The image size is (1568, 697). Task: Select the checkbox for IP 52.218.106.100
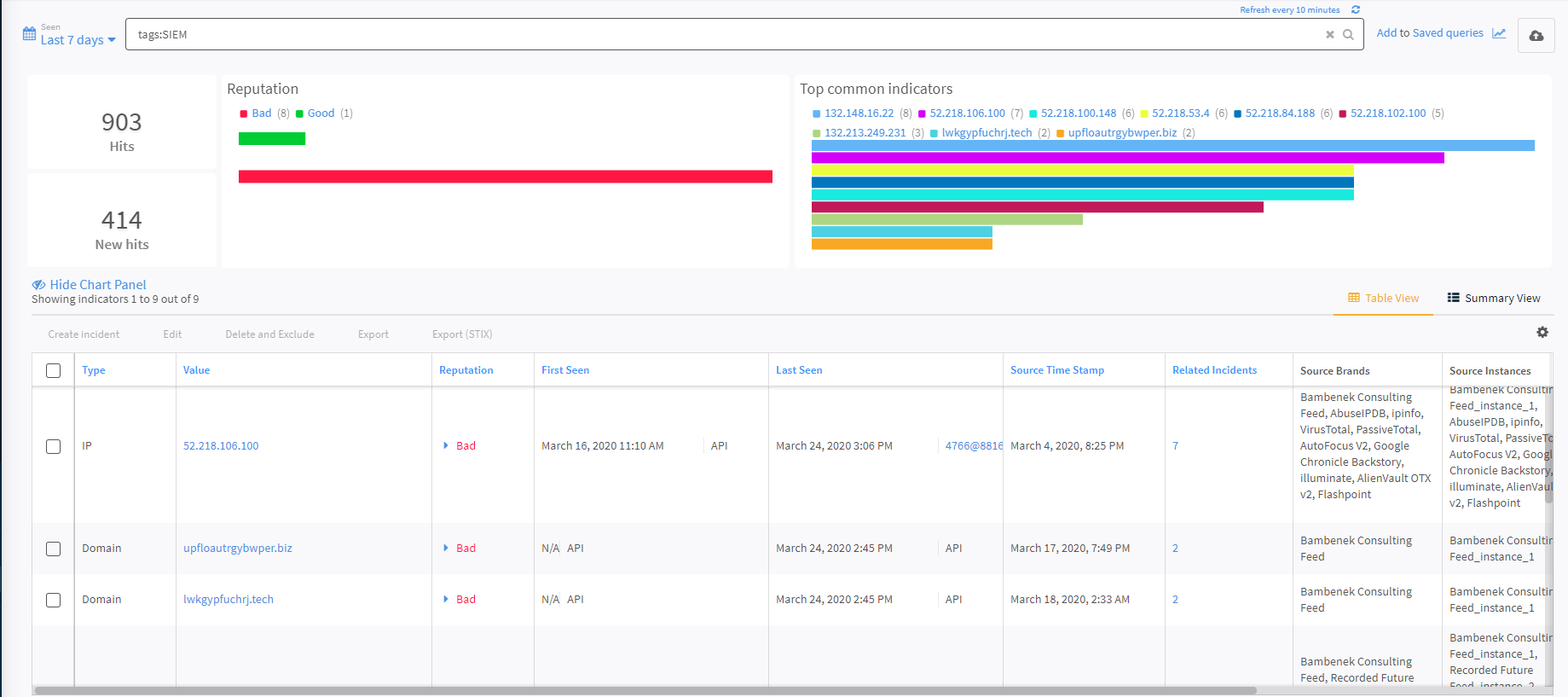53,446
